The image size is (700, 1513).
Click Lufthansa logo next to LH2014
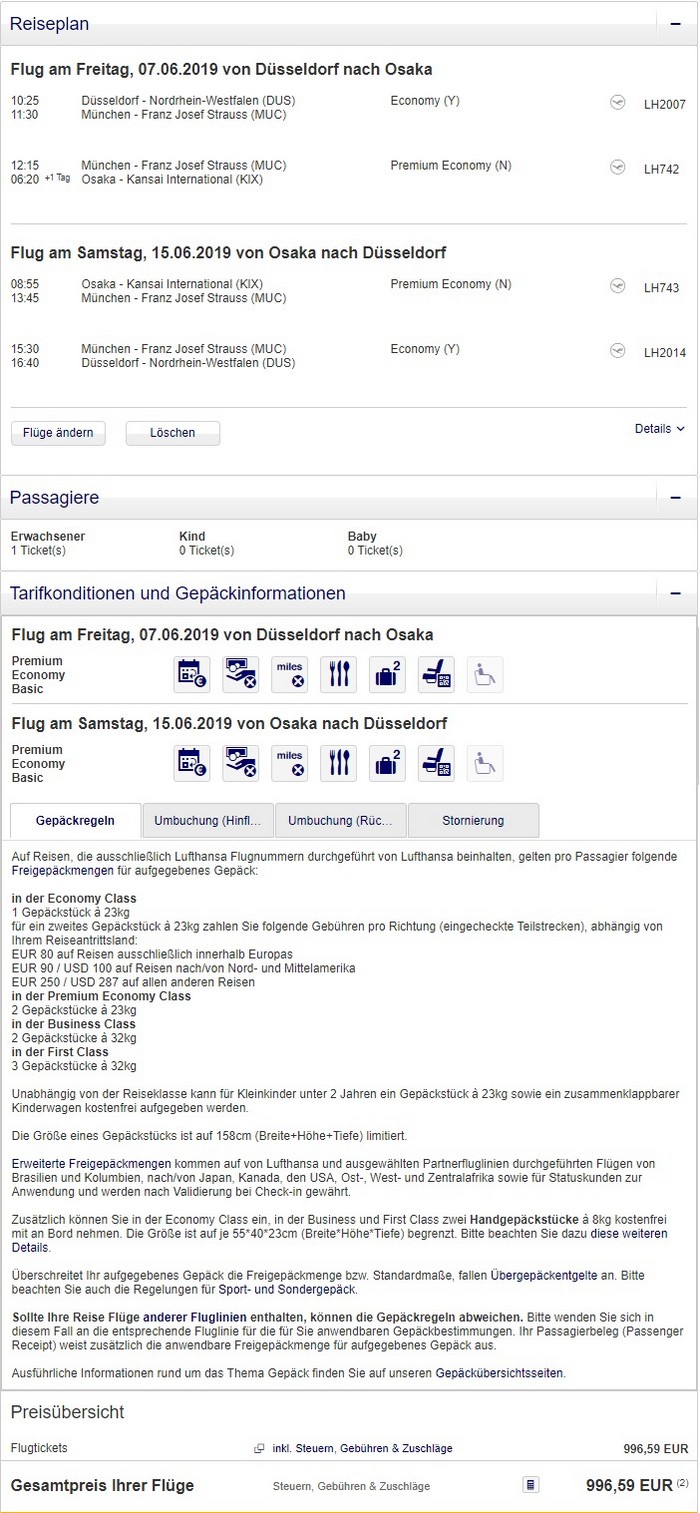point(618,351)
